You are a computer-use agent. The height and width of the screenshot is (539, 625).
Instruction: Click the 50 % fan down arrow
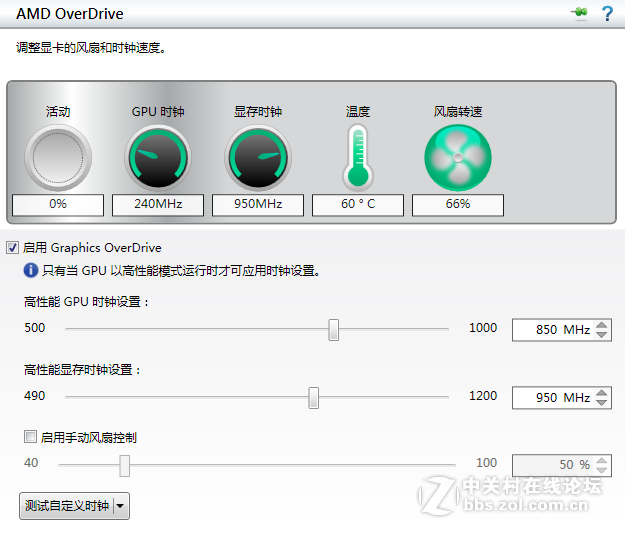(x=601, y=470)
